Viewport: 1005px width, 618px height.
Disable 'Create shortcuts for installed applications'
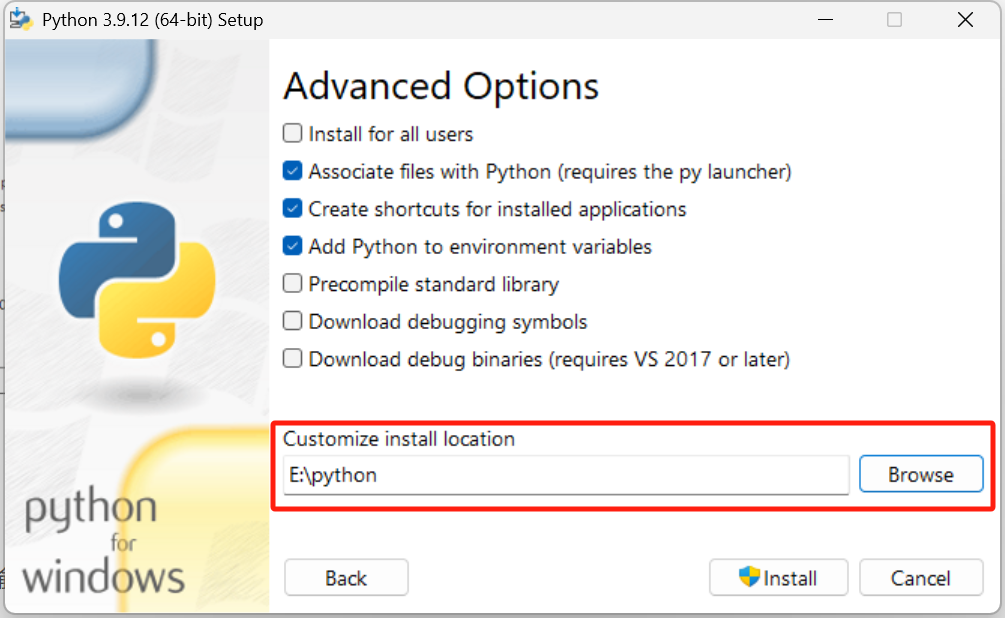point(292,209)
